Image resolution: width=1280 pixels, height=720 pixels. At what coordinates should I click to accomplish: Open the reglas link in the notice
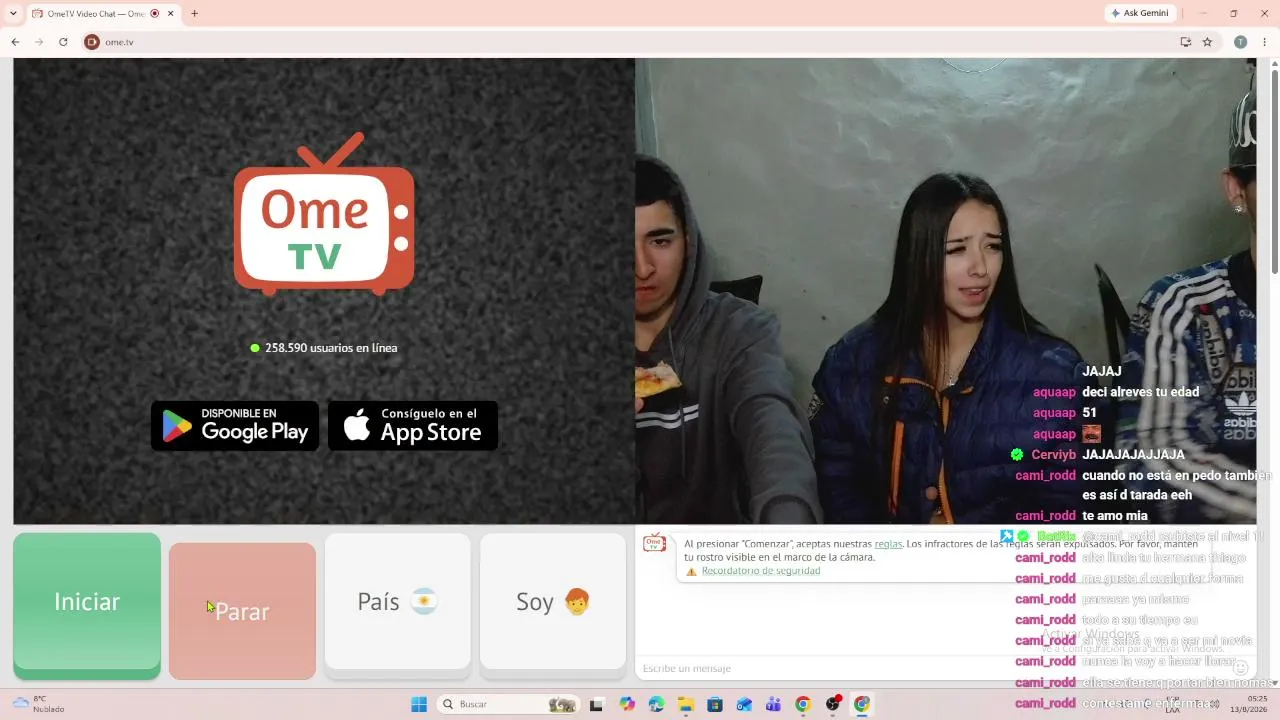pos(888,544)
